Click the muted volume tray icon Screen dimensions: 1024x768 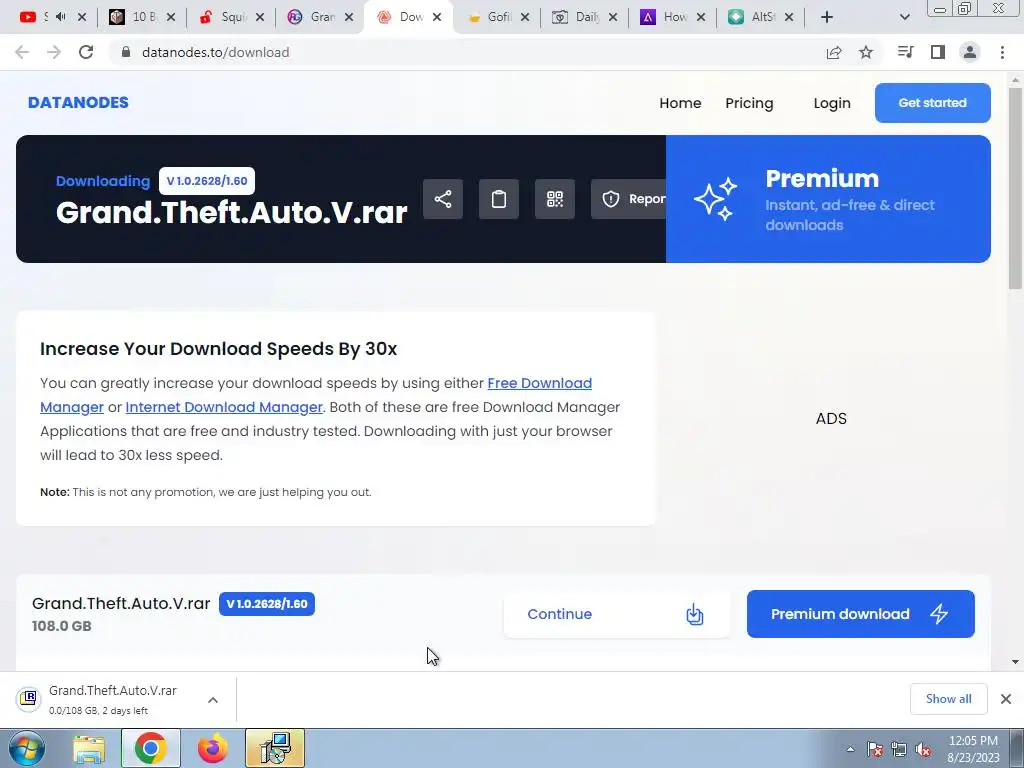pos(923,749)
